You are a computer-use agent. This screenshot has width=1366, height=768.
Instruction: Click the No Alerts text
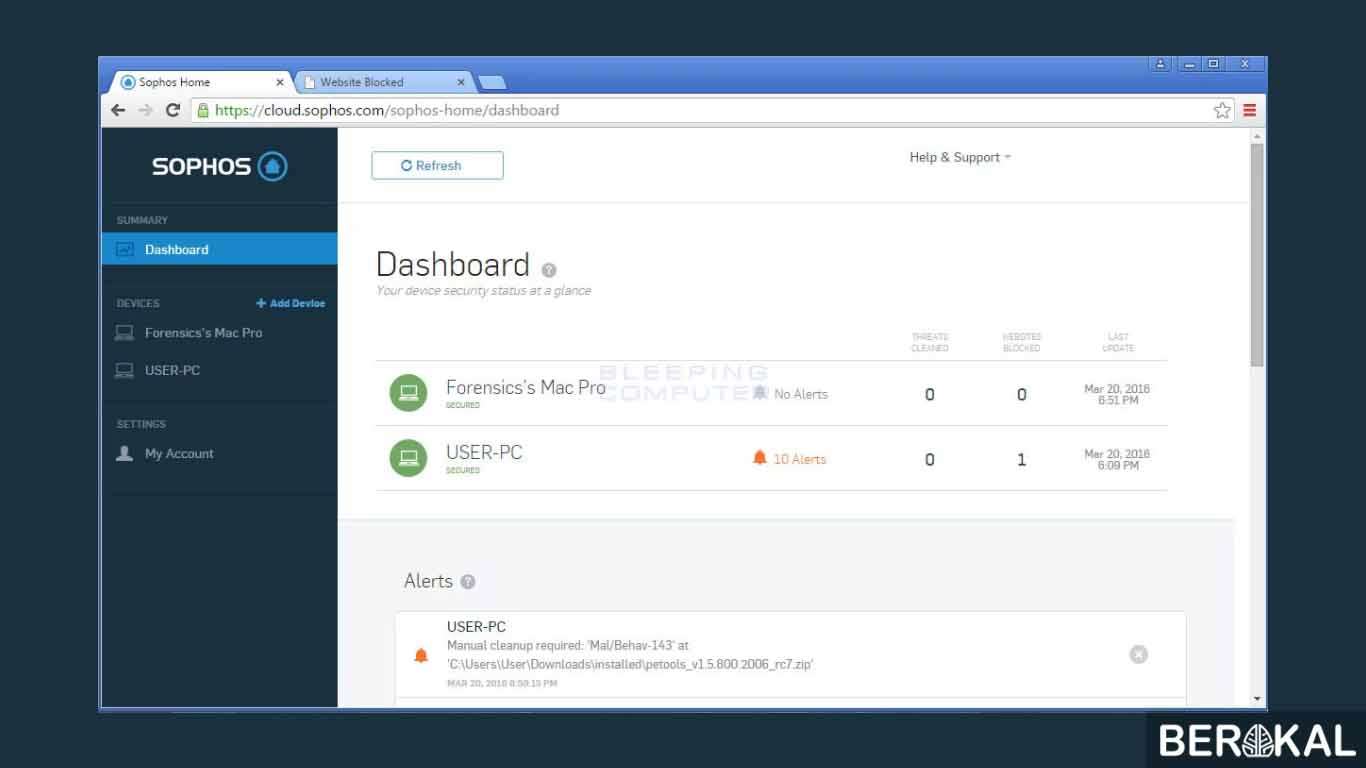click(801, 394)
